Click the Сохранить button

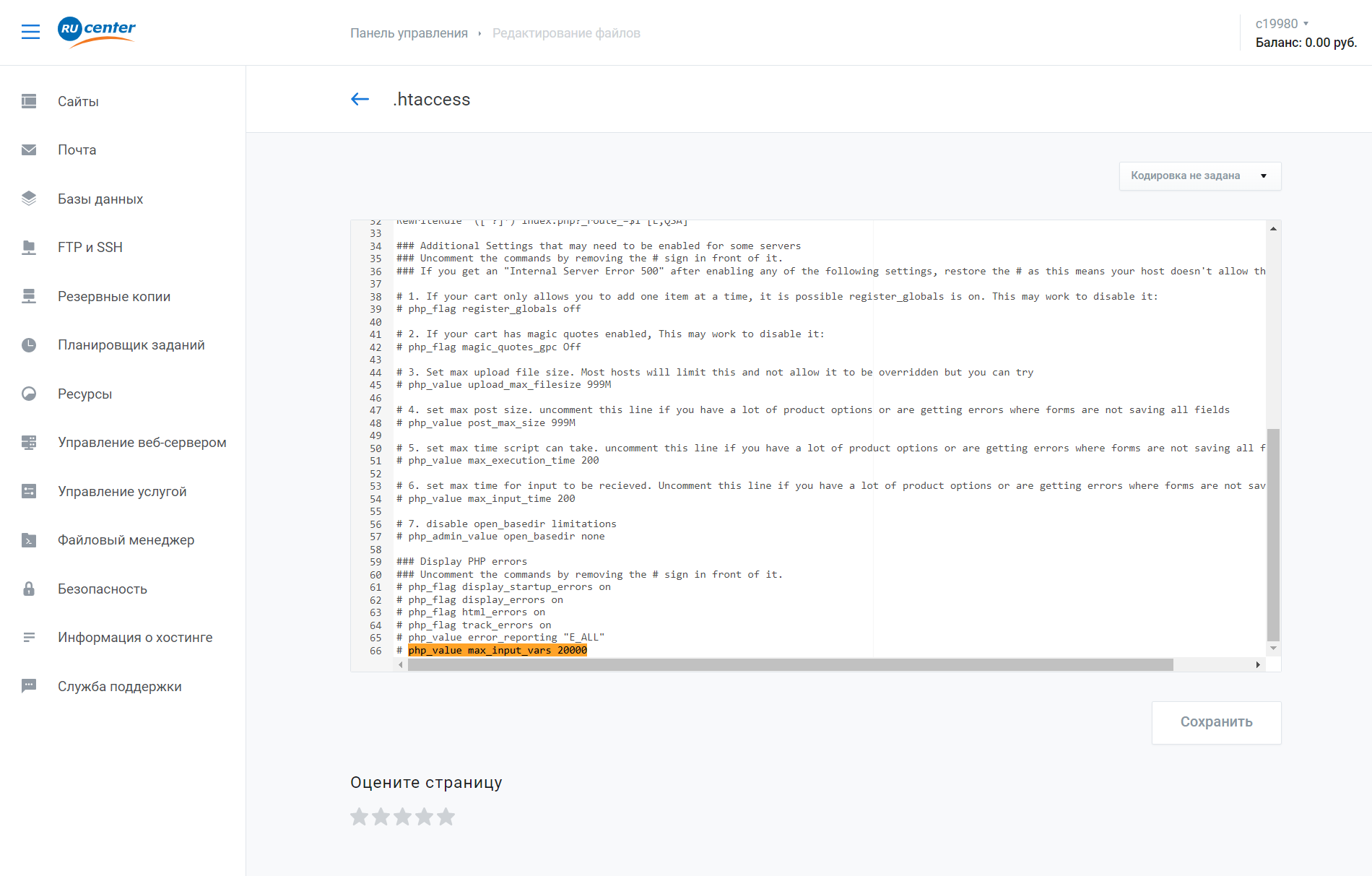pyautogui.click(x=1216, y=722)
